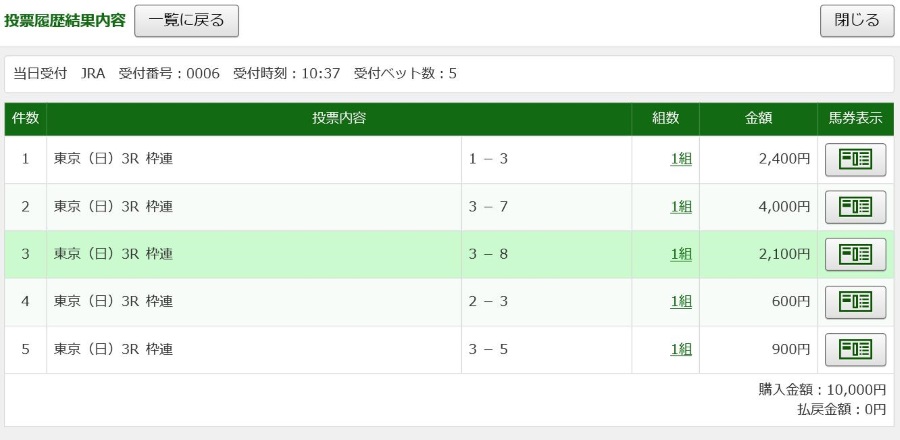Click the 購入金額：10,000円 total text
Viewport: 900px width, 440px height.
[x=822, y=390]
